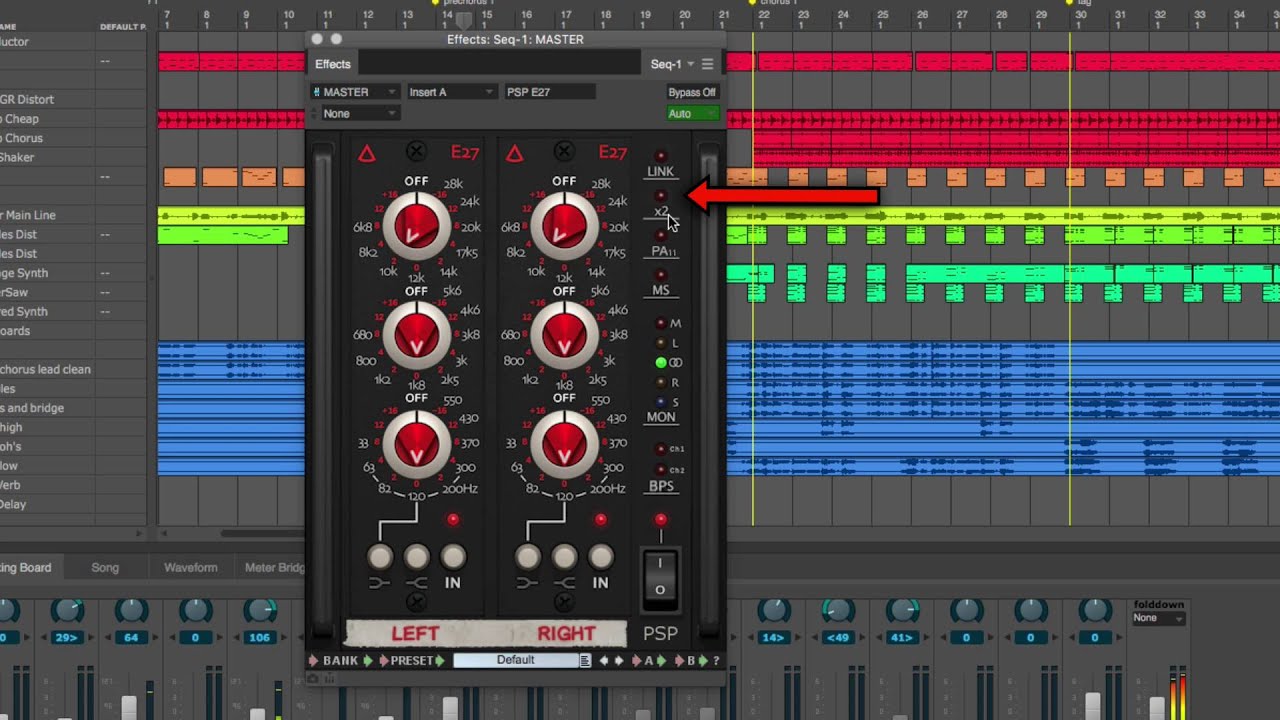
Task: Click the mixer pan knob above value 64
Action: point(131,609)
